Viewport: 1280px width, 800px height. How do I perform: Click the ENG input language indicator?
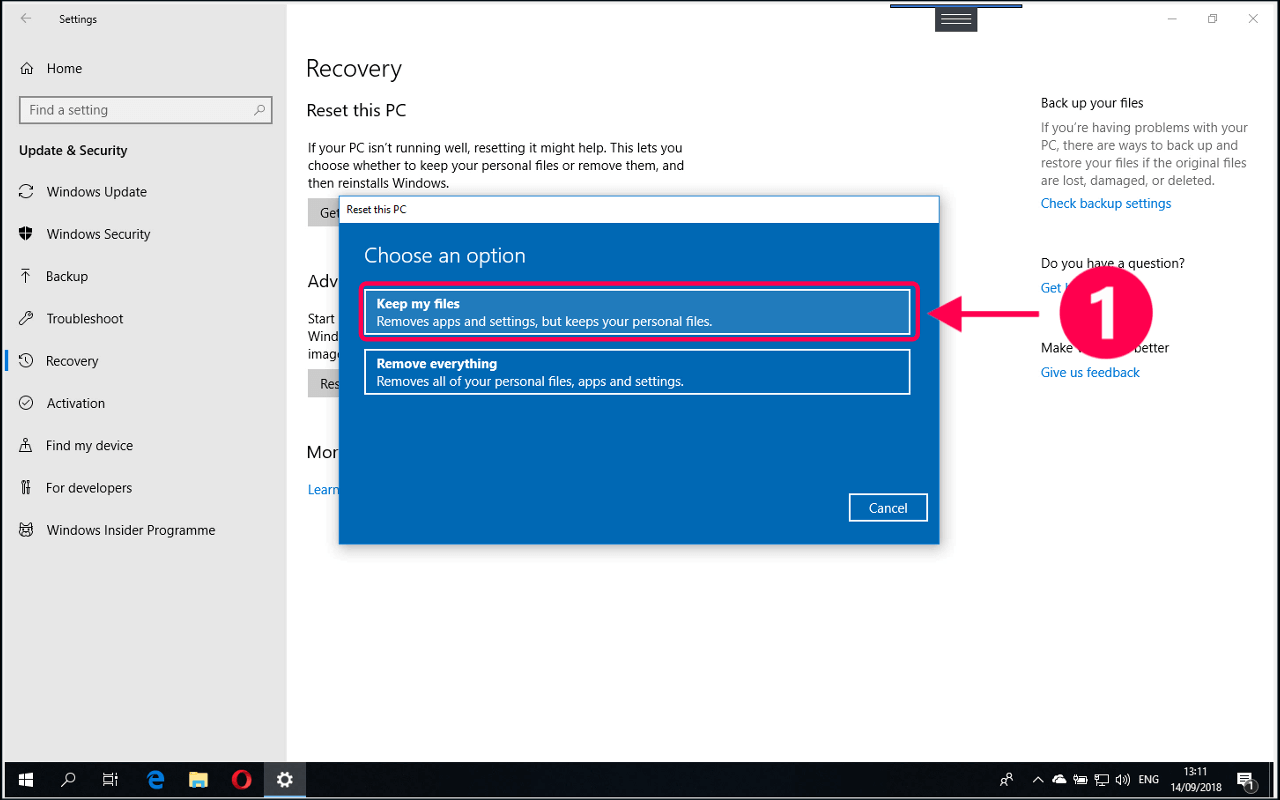1149,780
